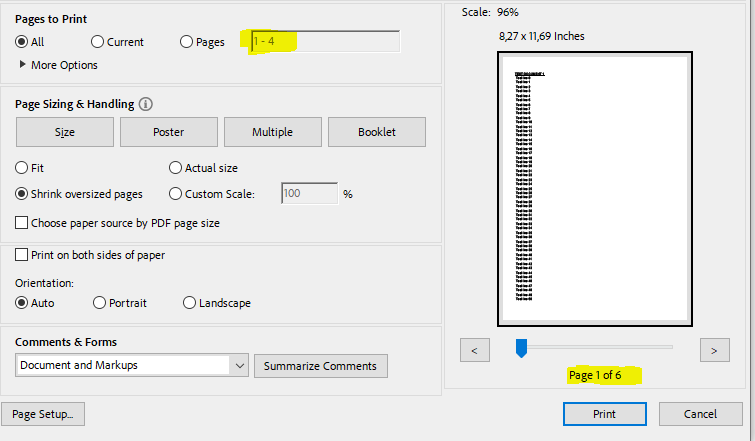Switch to the Poster sizing mode
755x441 pixels.
tap(168, 132)
